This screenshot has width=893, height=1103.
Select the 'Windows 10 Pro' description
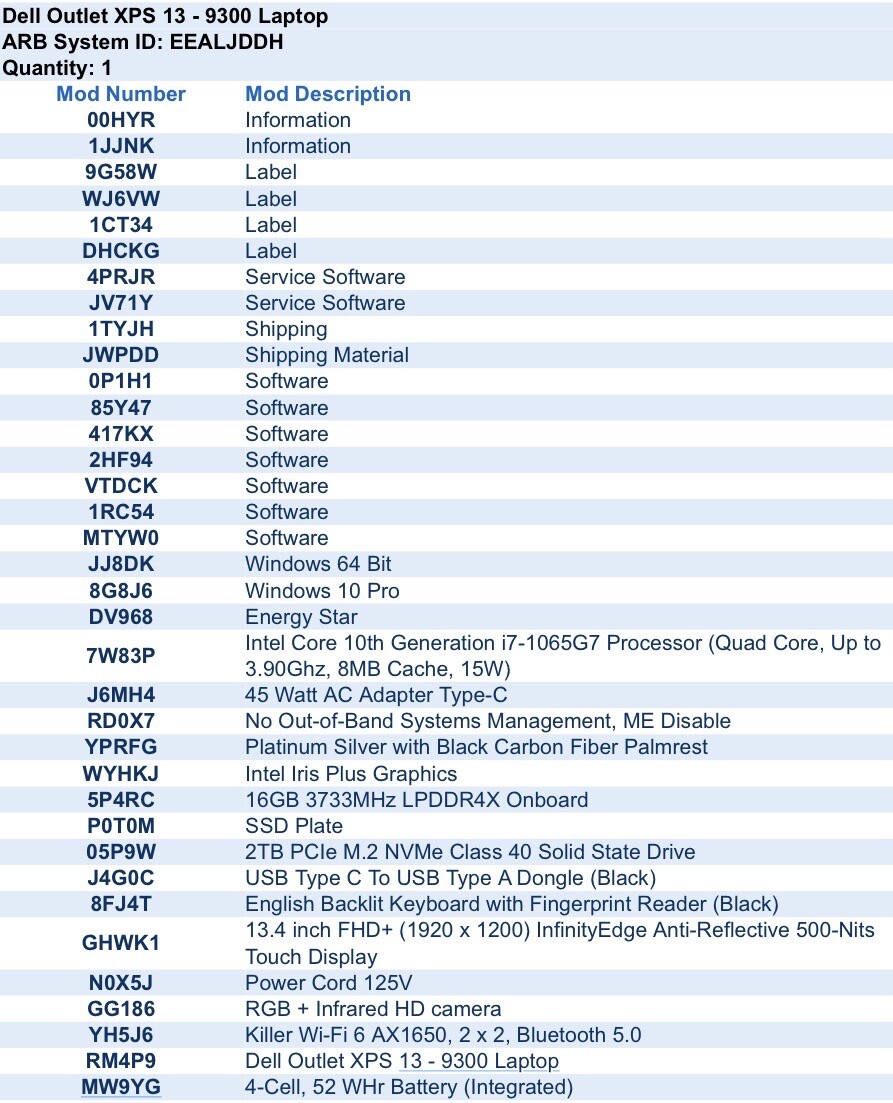[322, 590]
